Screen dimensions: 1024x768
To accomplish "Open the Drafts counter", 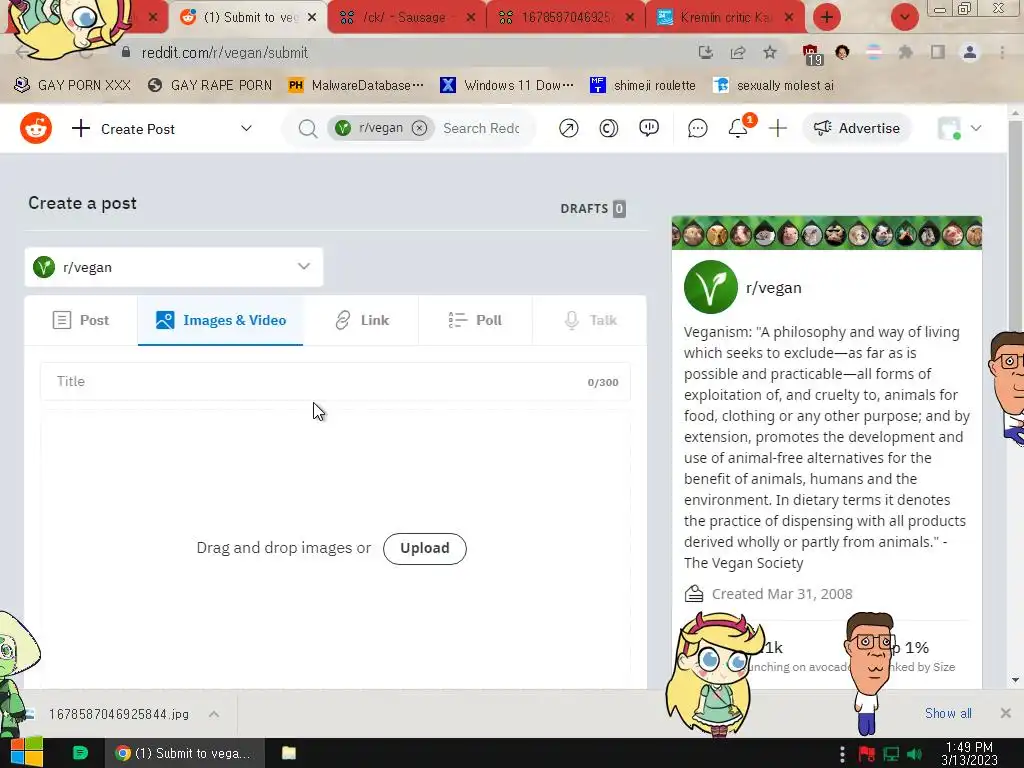I will tap(593, 208).
